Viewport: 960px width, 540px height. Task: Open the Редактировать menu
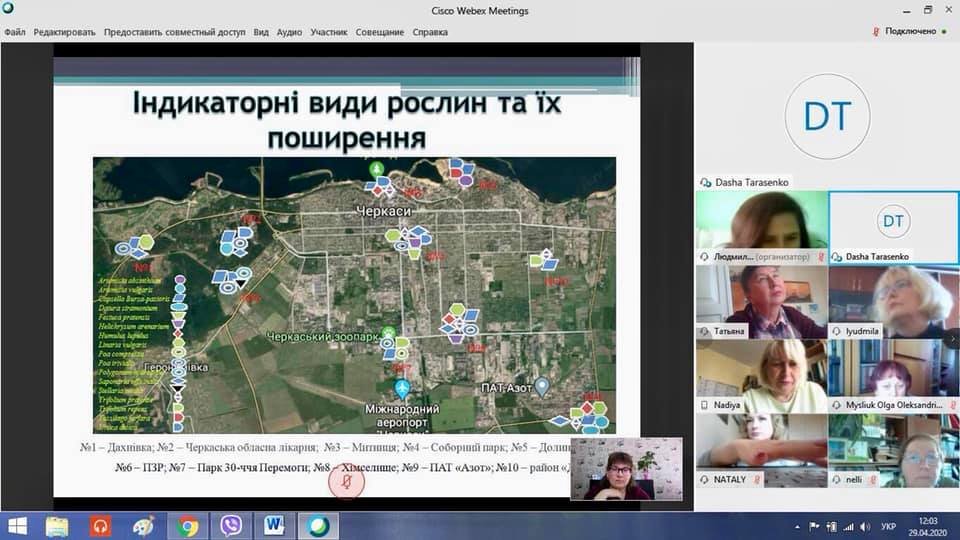pyautogui.click(x=64, y=32)
